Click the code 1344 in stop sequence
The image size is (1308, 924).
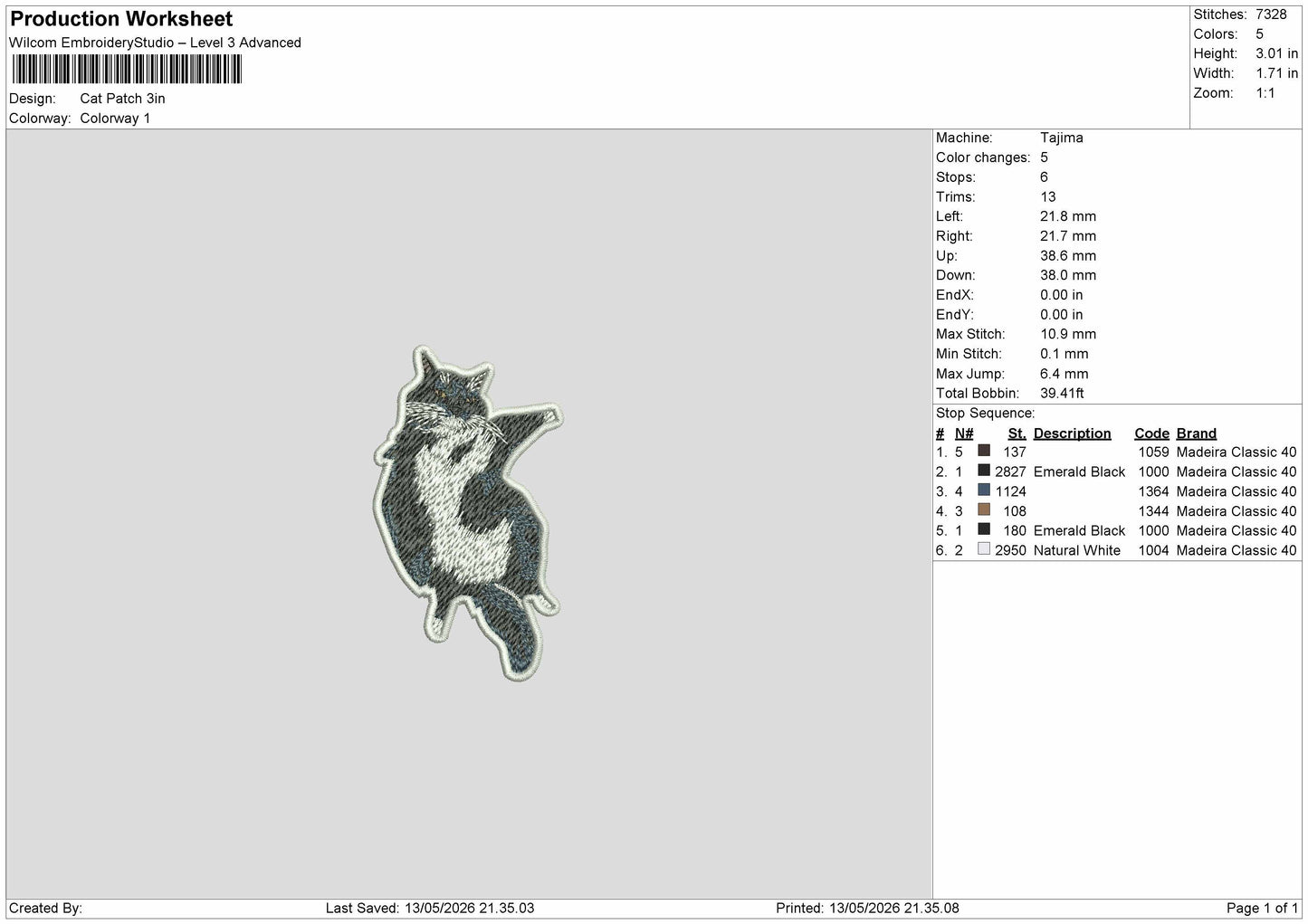[1153, 511]
